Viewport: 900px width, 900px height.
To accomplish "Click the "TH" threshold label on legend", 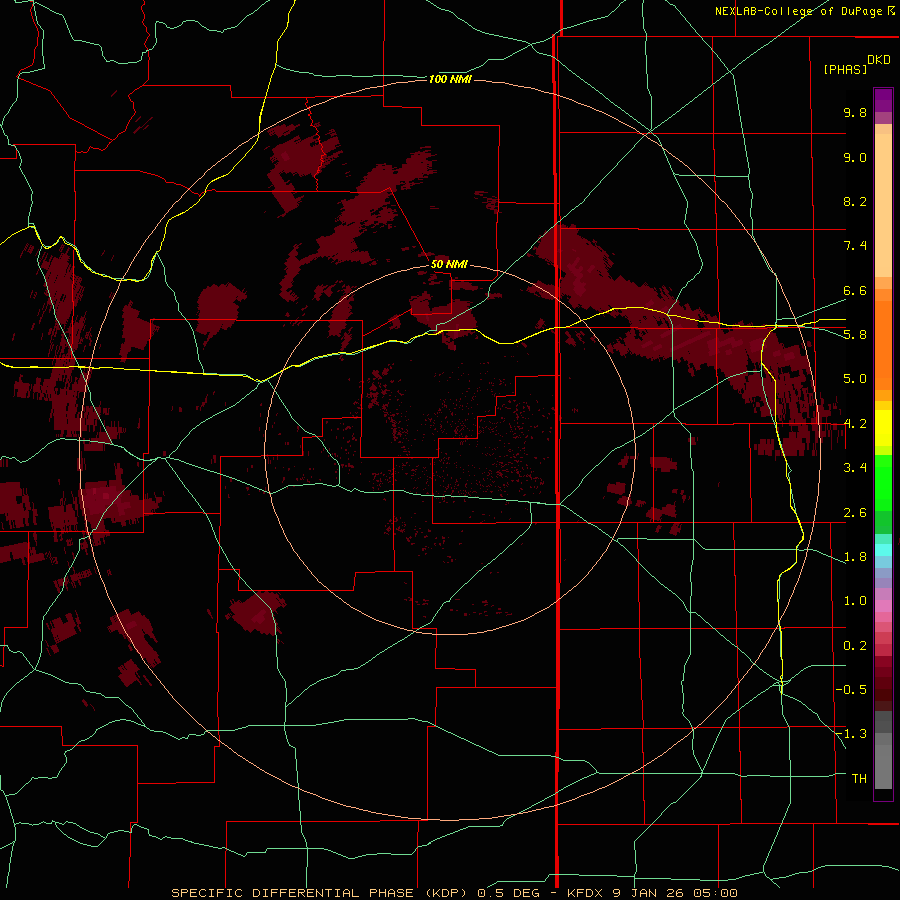I will point(859,778).
